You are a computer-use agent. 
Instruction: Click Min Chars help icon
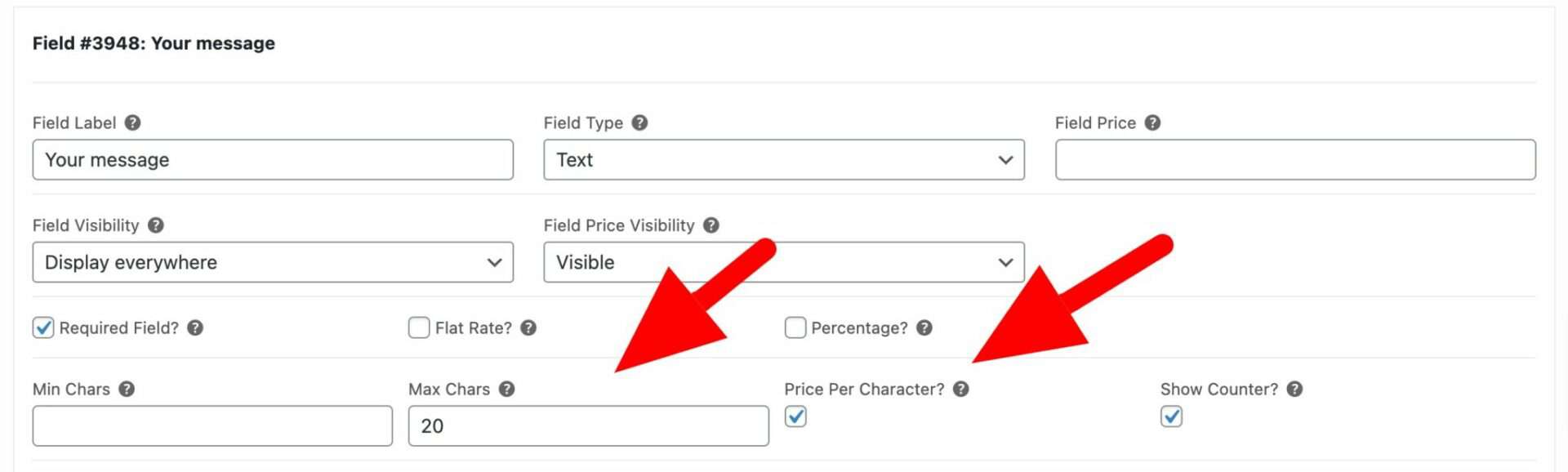coord(127,389)
